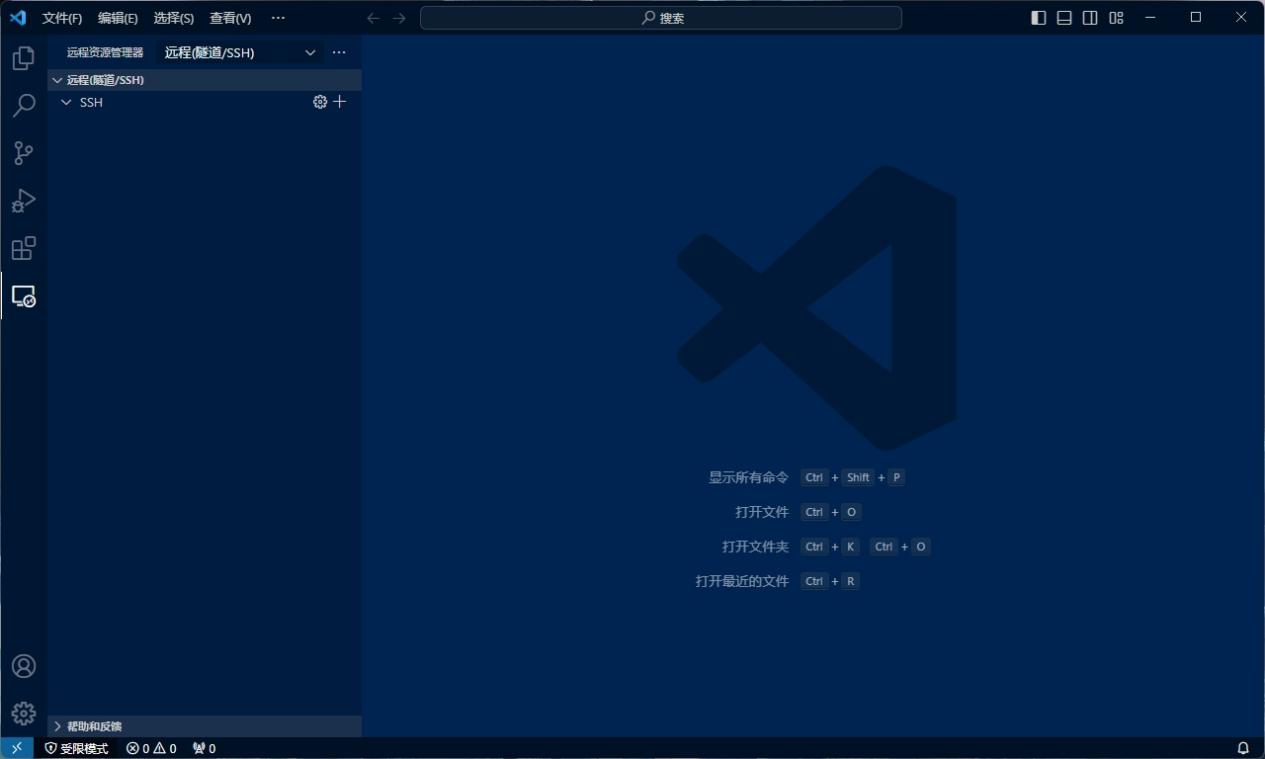Viewport: 1265px width, 759px height.
Task: Click the 显示所有命令 label
Action: point(749,478)
